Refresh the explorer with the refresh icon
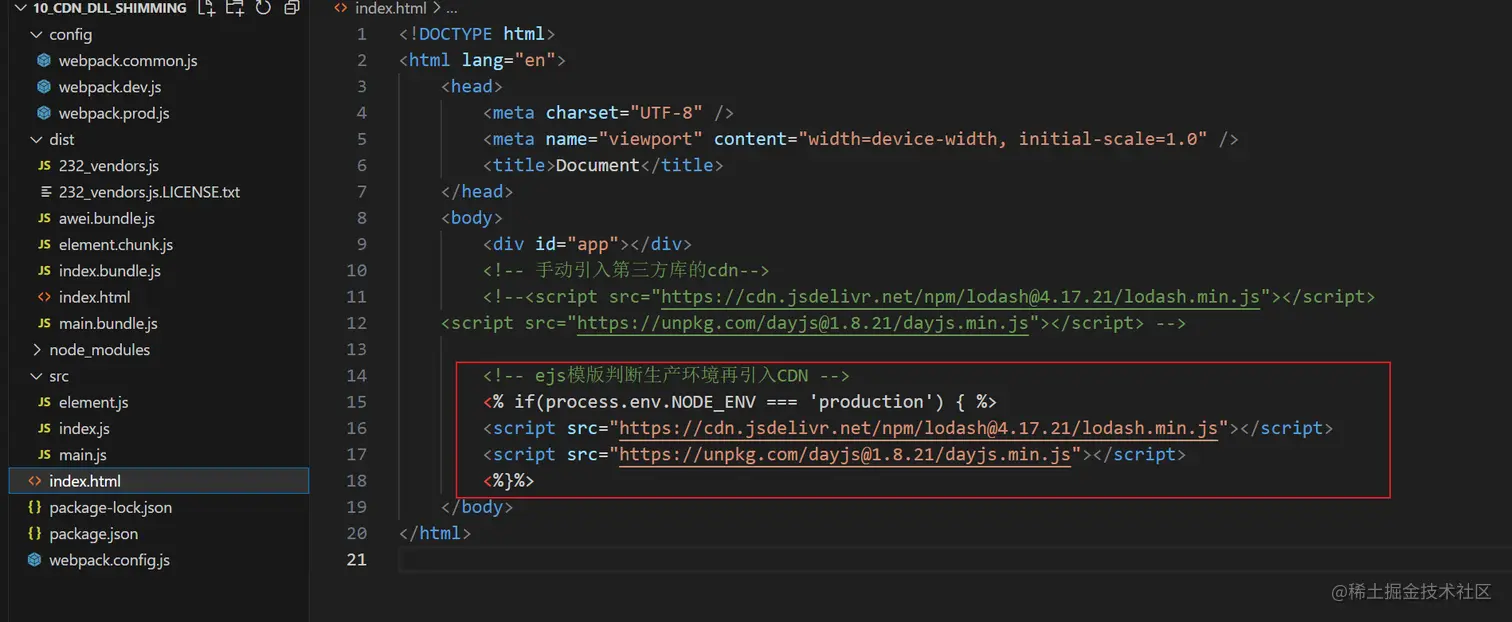 coord(263,8)
